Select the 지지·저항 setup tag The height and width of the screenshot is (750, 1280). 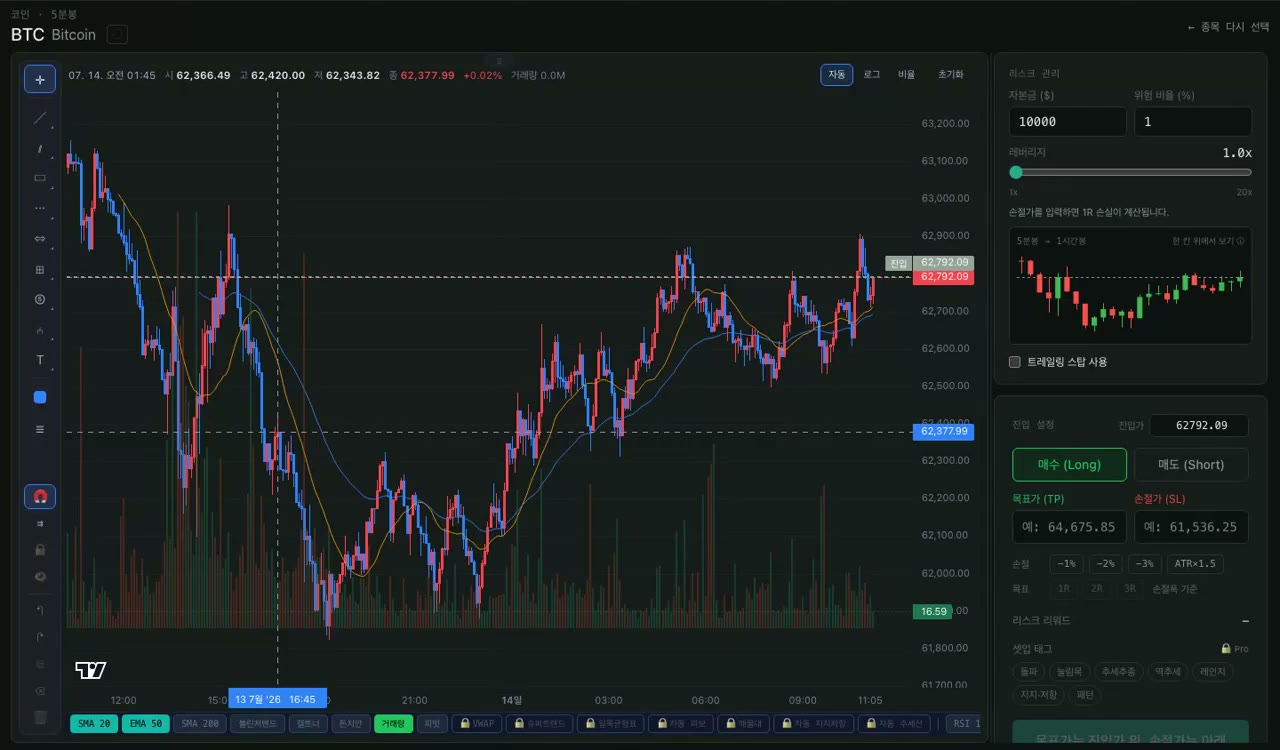tap(1038, 695)
